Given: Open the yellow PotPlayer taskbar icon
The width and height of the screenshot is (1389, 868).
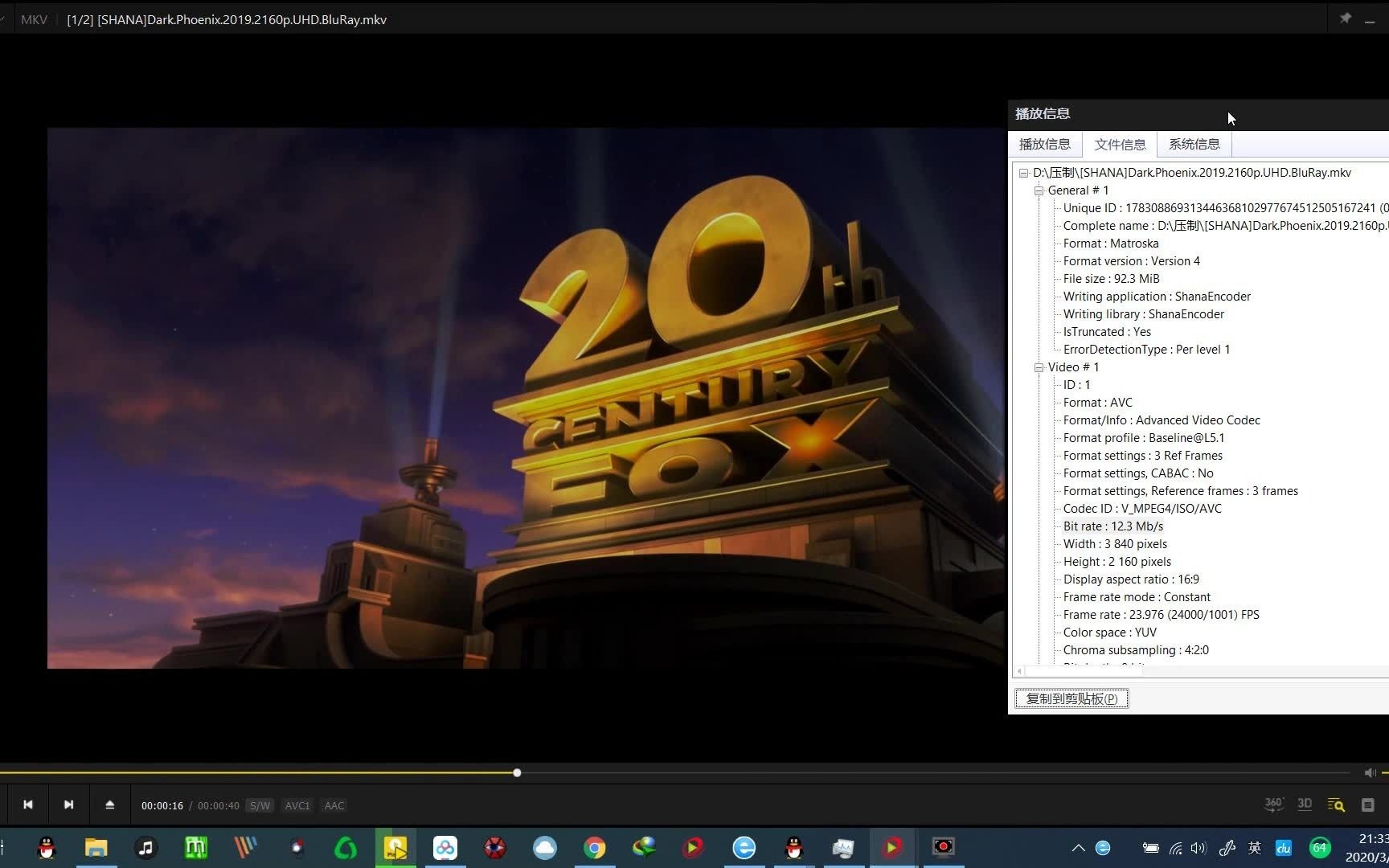Looking at the screenshot, I should pyautogui.click(x=395, y=848).
